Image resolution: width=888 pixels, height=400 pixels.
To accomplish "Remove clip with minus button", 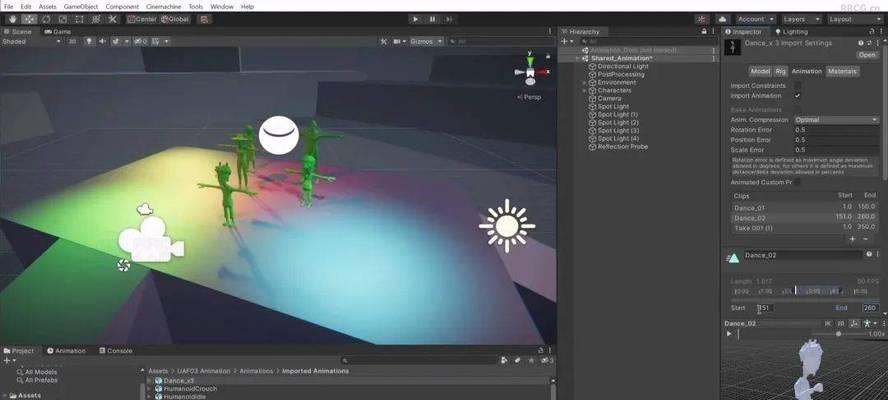I will pyautogui.click(x=865, y=239).
